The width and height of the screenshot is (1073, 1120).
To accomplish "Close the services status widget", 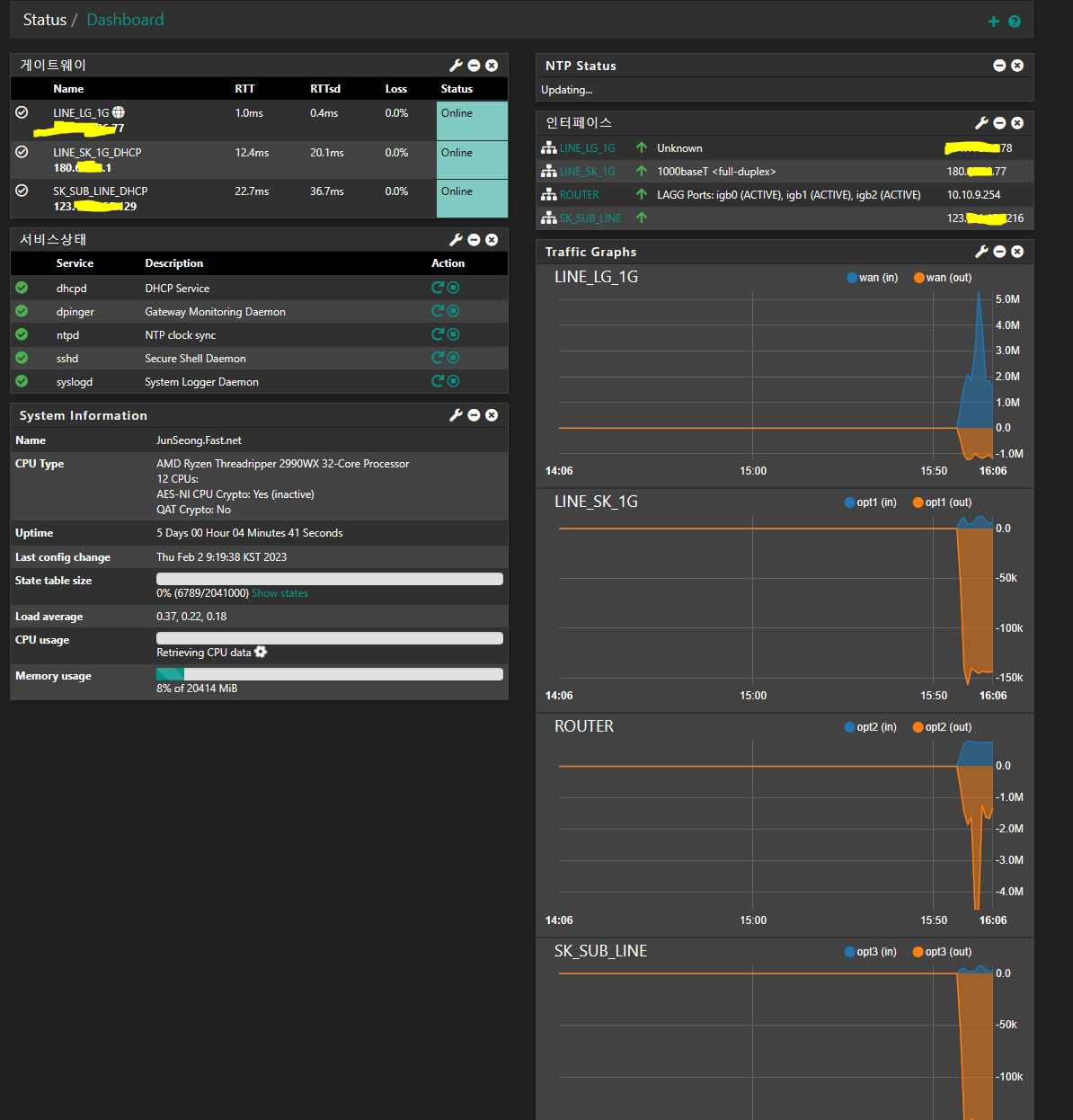I will click(492, 240).
